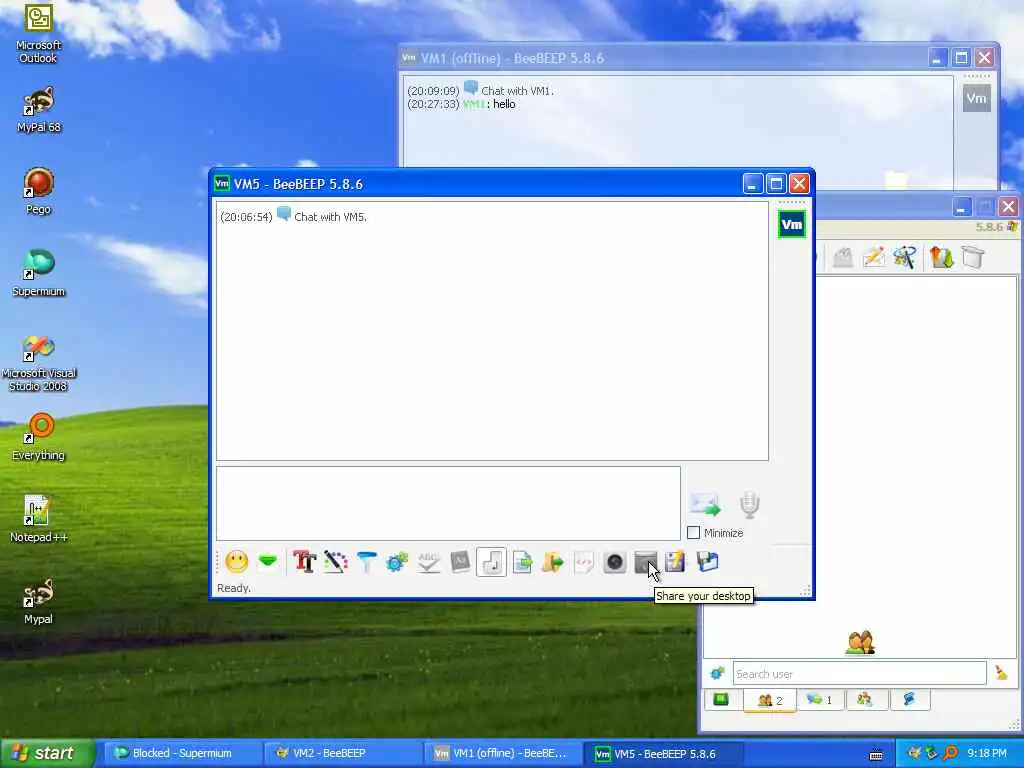Click the envelope with pencil icon in VM2 toolbar

tap(874, 257)
